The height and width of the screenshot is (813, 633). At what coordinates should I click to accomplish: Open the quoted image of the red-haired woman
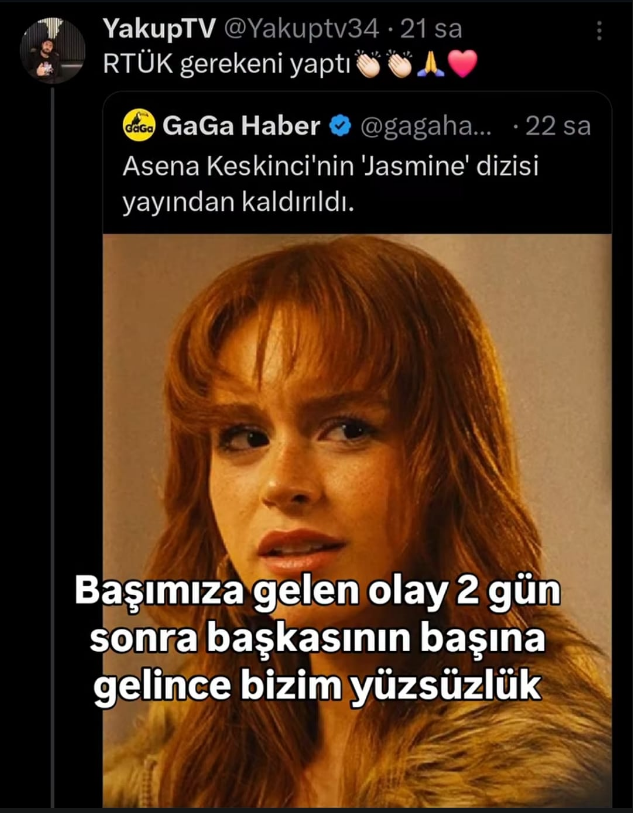point(357,520)
